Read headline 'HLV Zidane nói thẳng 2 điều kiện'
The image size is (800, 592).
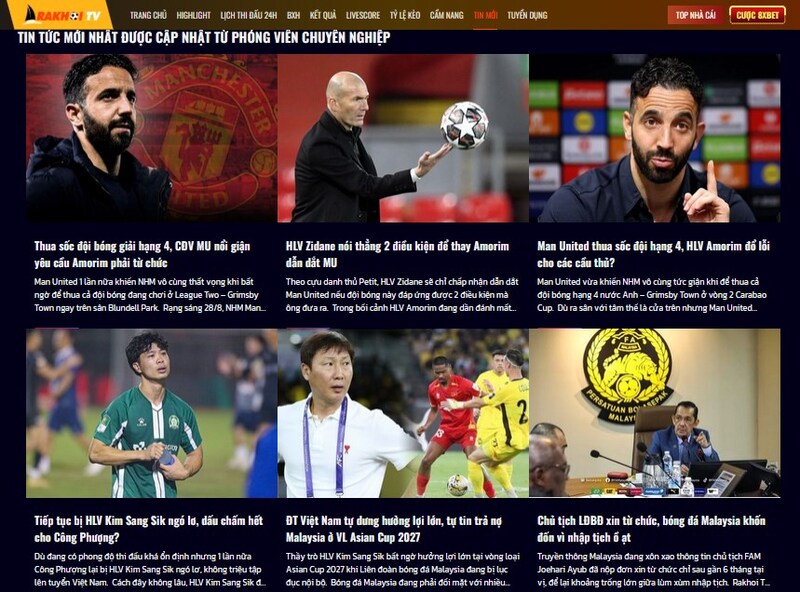pyautogui.click(x=397, y=254)
